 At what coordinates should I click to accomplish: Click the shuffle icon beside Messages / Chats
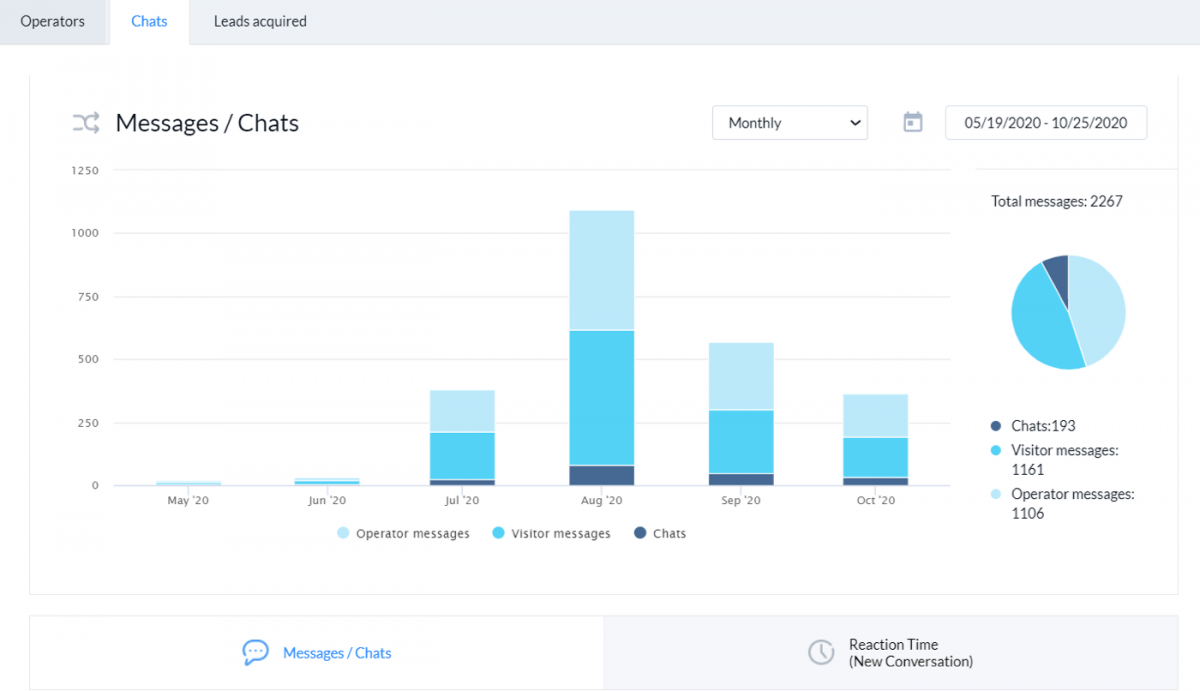(x=86, y=123)
